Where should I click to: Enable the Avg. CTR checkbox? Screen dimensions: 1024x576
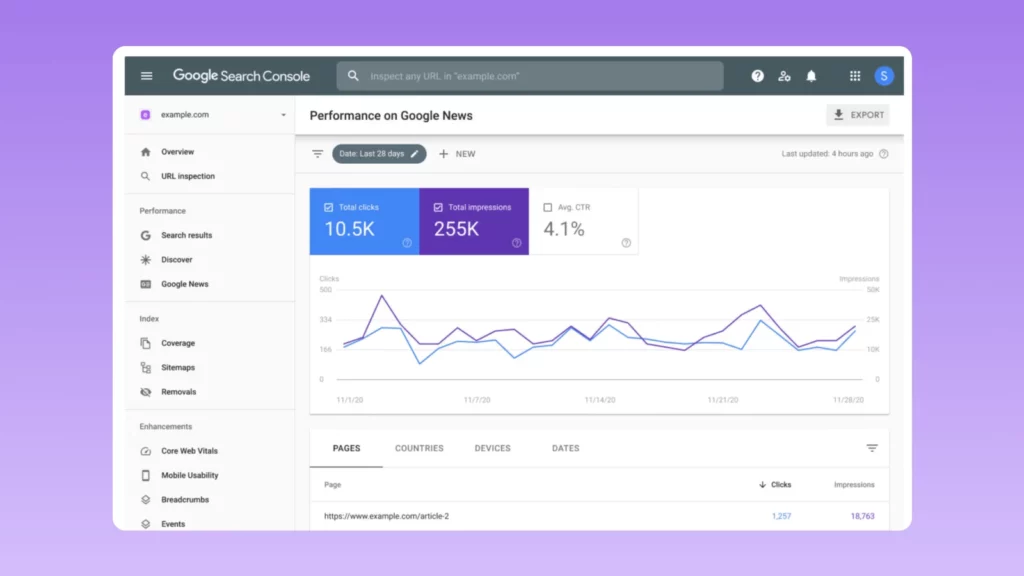click(x=548, y=207)
